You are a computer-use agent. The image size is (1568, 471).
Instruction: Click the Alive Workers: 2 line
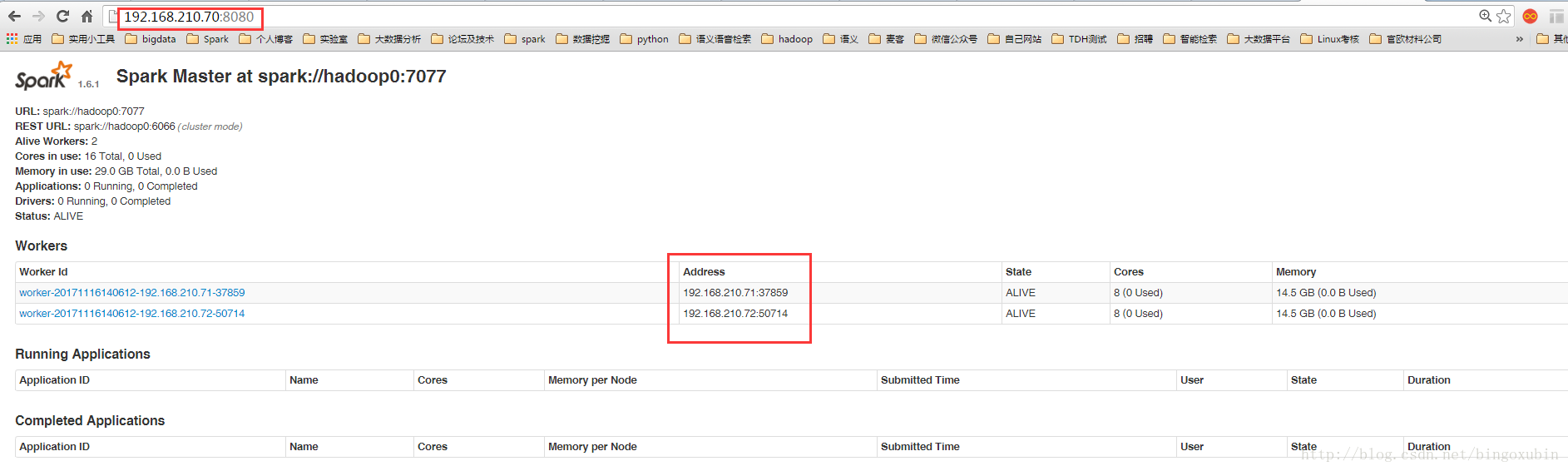tap(57, 141)
